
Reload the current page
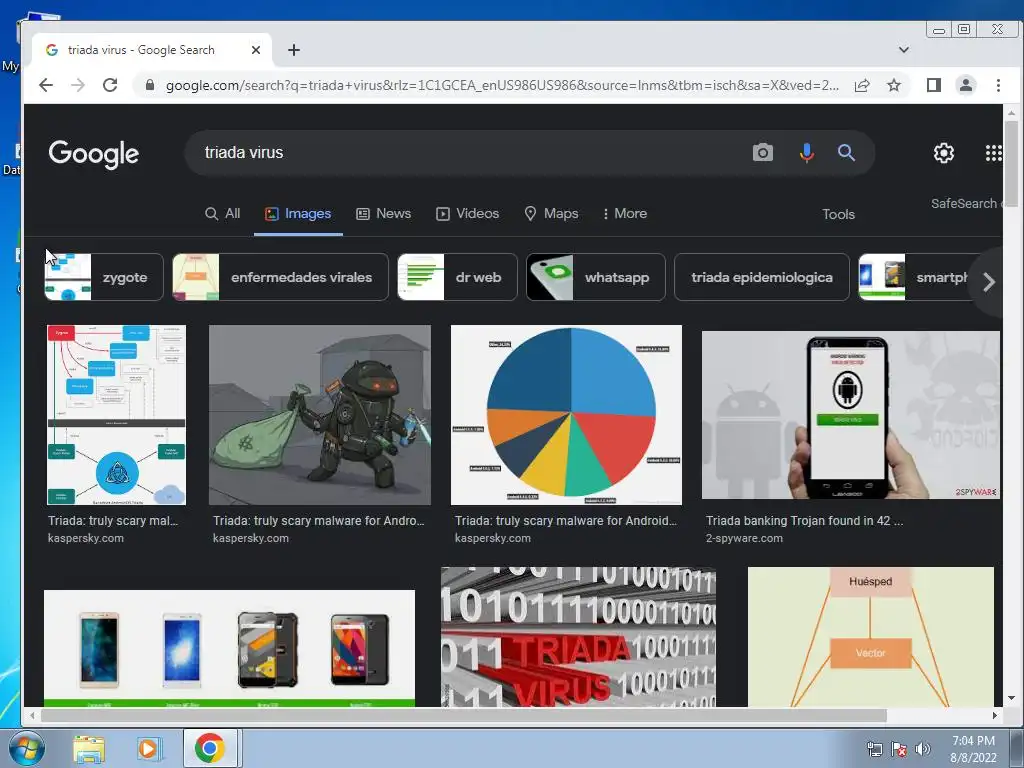[x=110, y=85]
